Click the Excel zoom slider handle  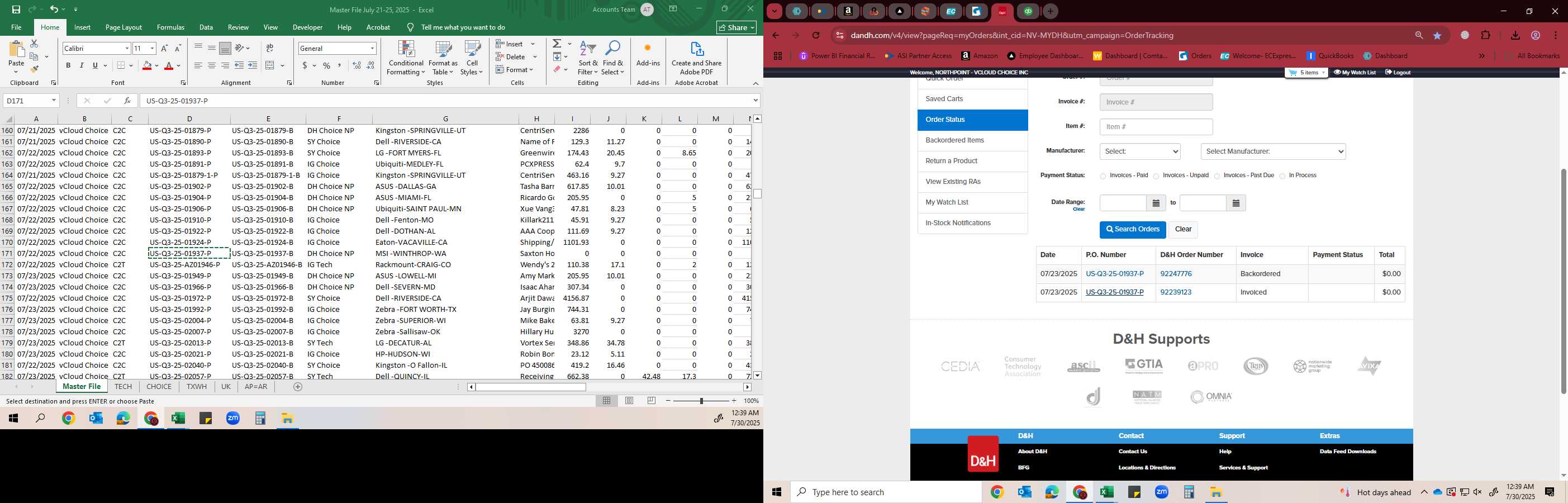pos(701,401)
